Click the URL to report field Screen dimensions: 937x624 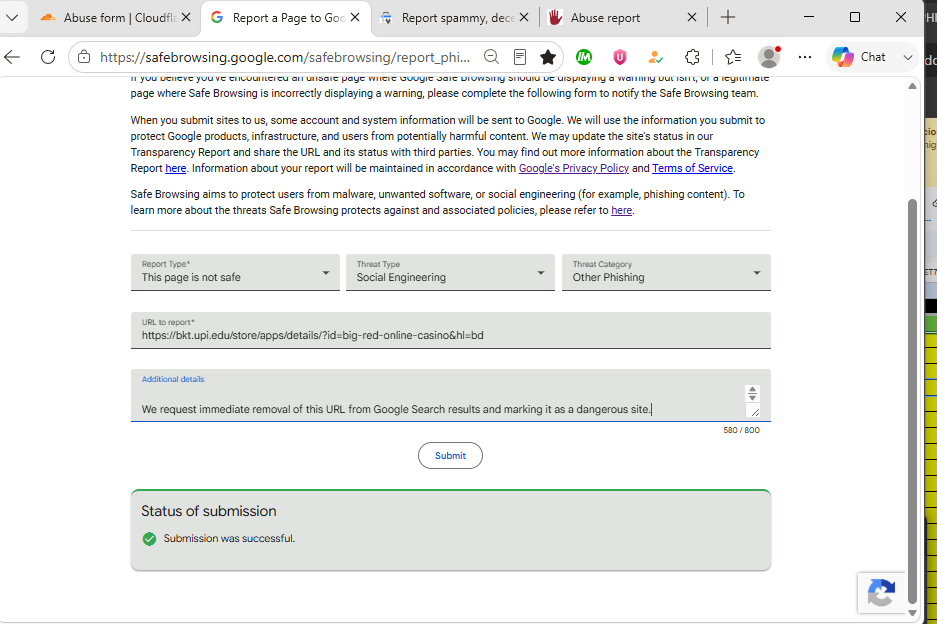point(451,331)
